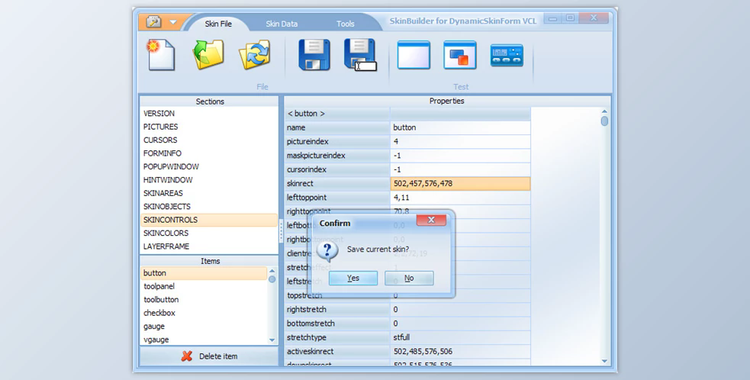Decline saving with the No button
Image resolution: width=750 pixels, height=380 pixels.
409,278
